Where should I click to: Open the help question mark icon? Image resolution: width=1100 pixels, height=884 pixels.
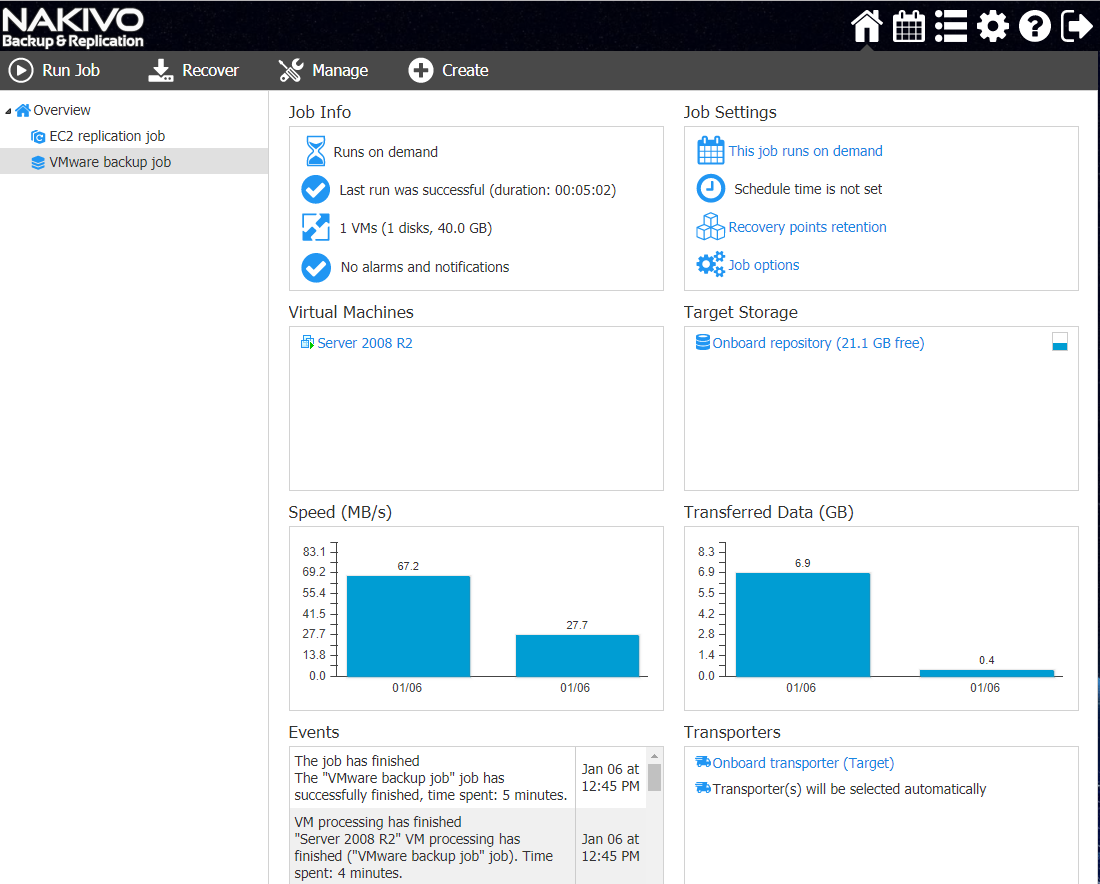[1035, 27]
